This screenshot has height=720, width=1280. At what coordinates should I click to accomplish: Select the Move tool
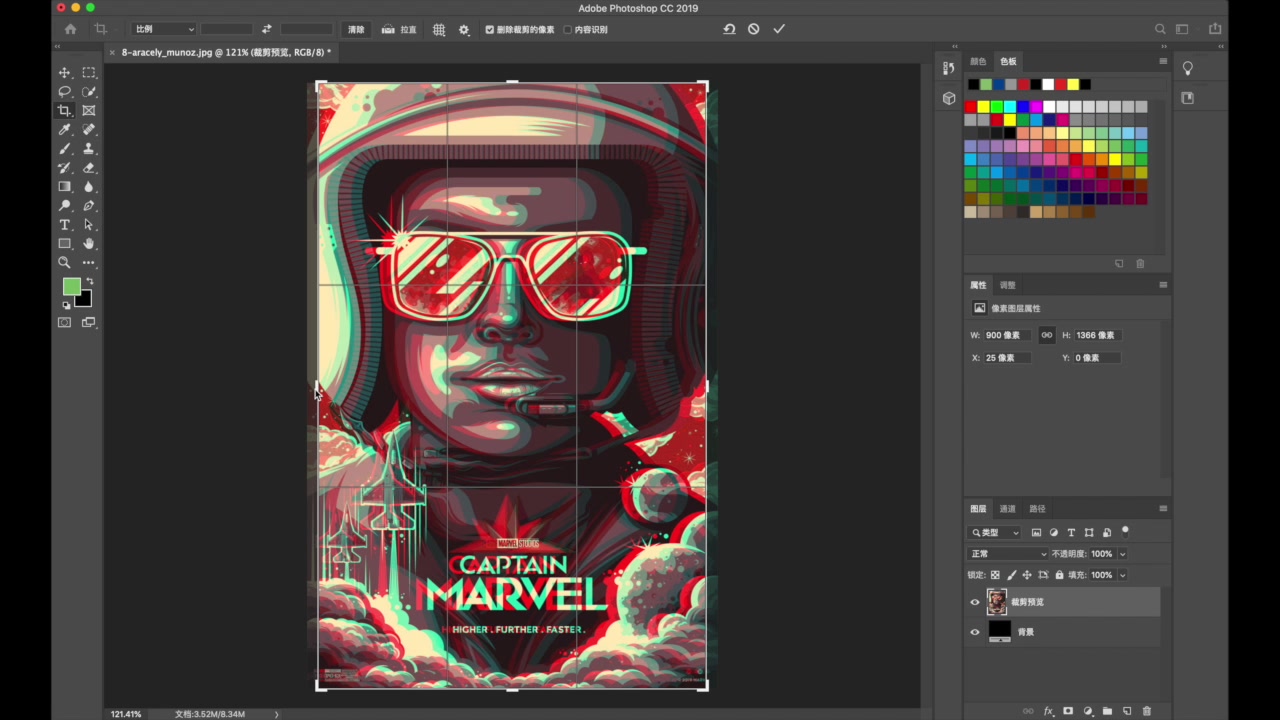(x=64, y=73)
